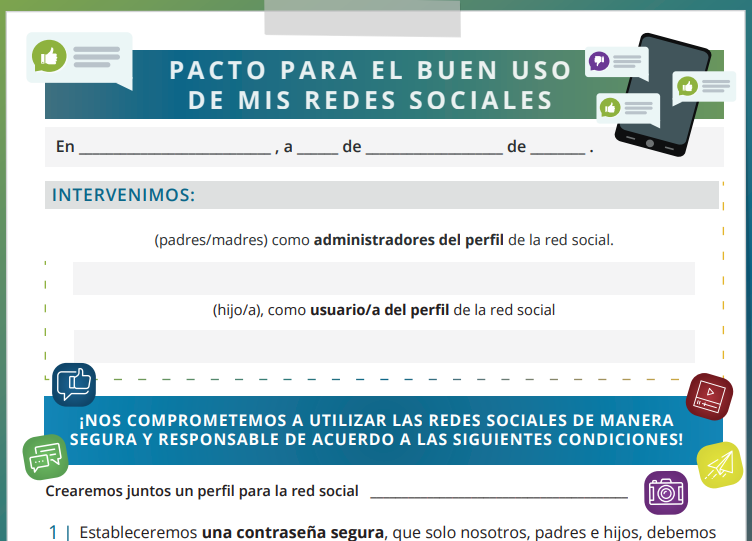
Task: Click the large green thumbs-up bubble beside title
Action: [80, 60]
